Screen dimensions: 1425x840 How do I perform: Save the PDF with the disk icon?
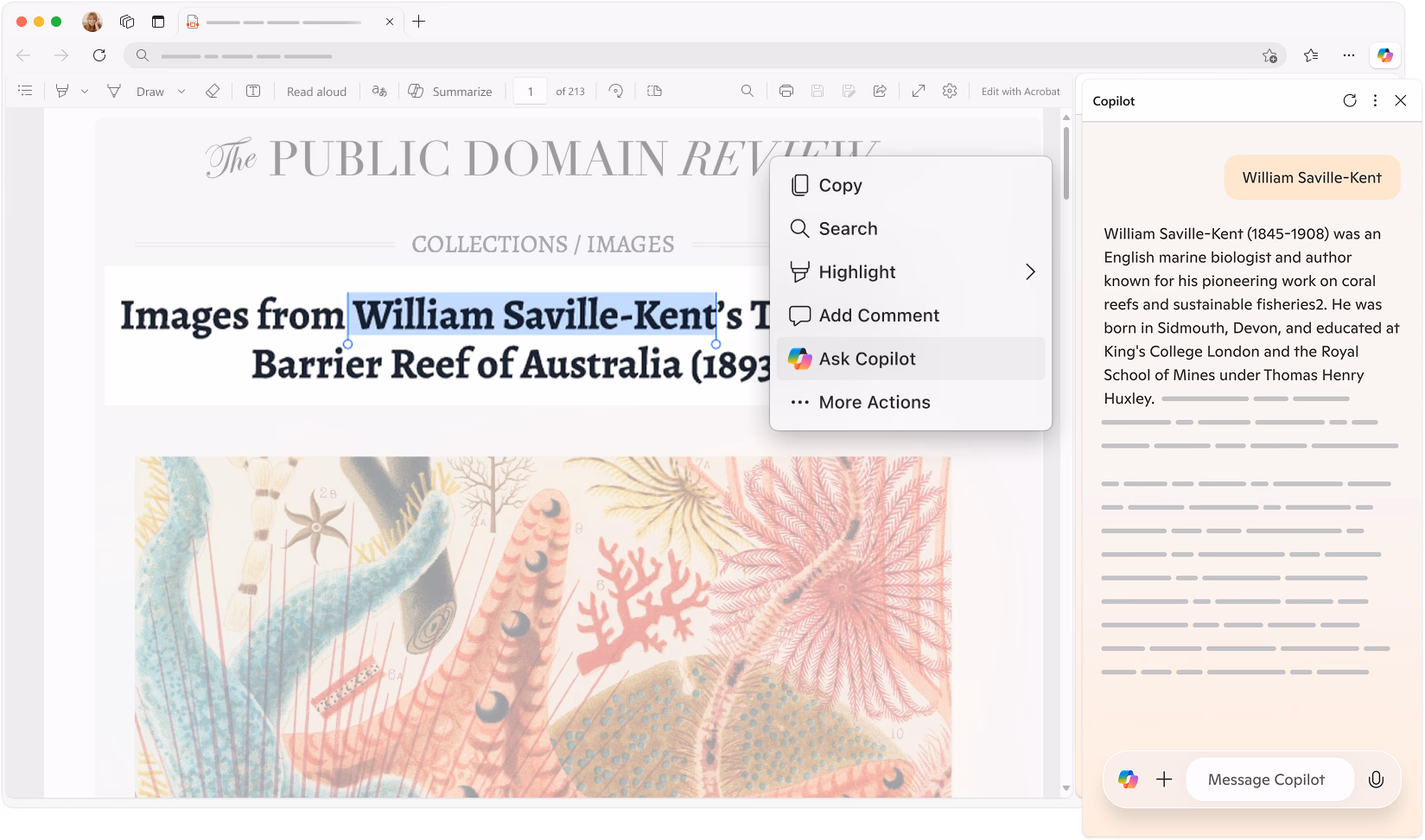tap(817, 91)
